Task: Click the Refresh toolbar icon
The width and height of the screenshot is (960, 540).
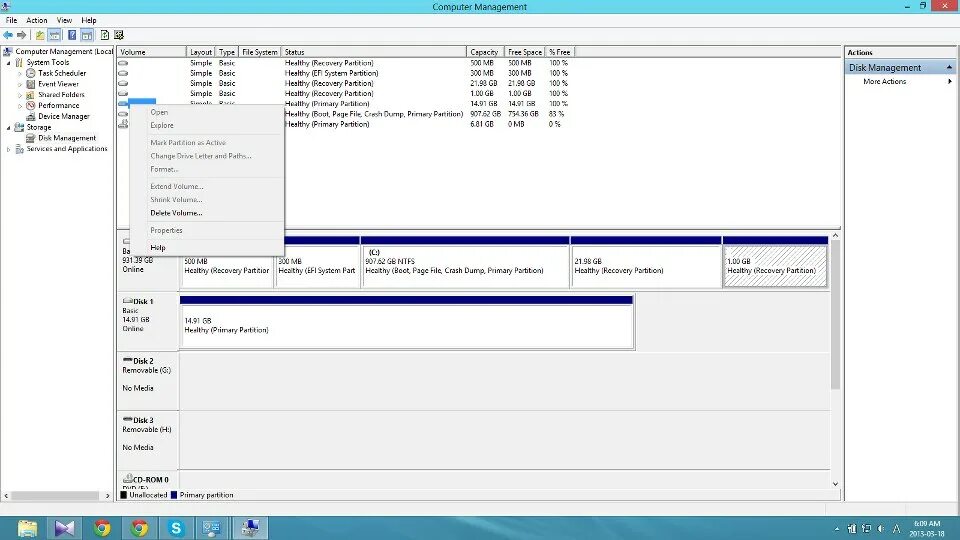Action: 105,35
